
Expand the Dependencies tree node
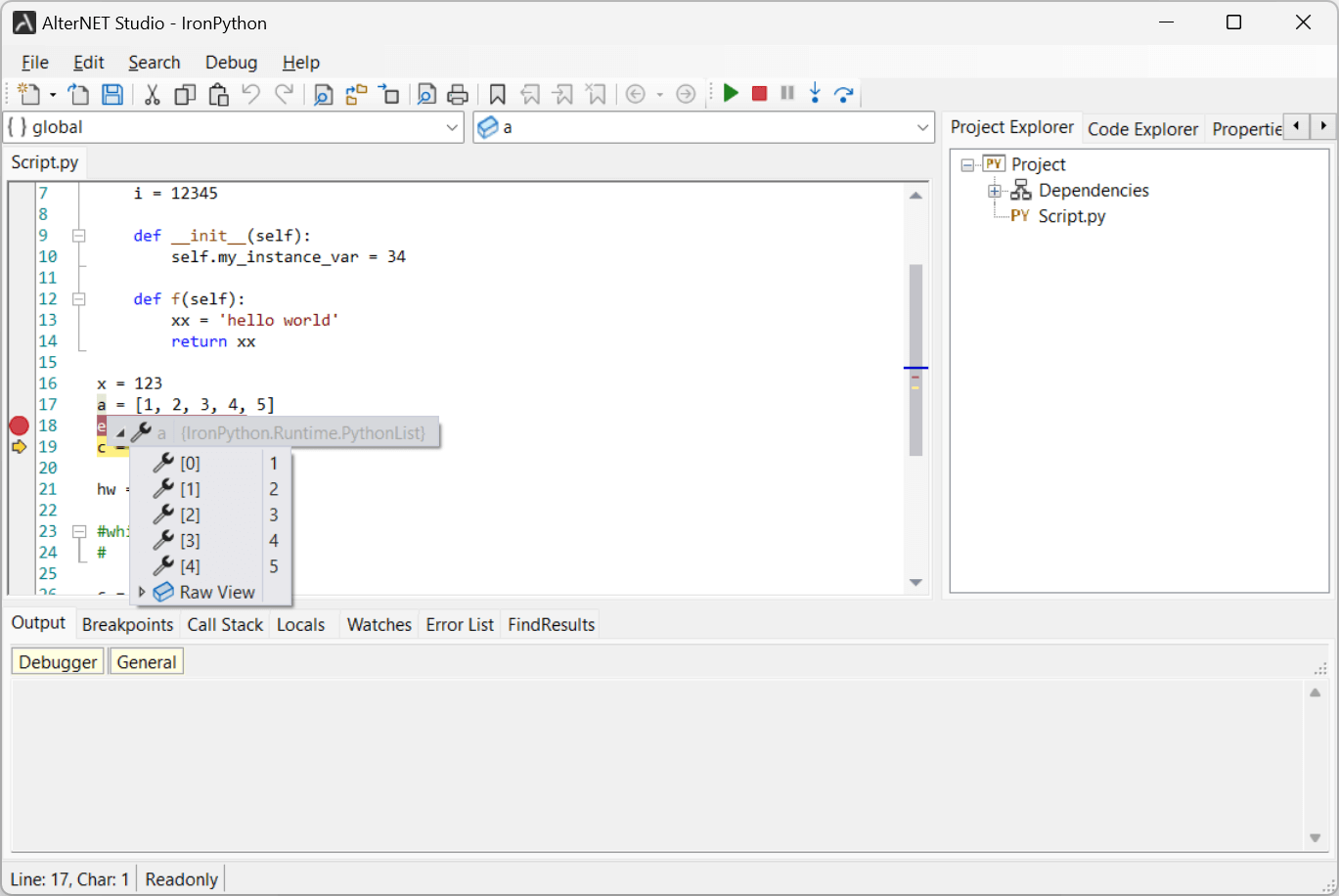tap(995, 191)
